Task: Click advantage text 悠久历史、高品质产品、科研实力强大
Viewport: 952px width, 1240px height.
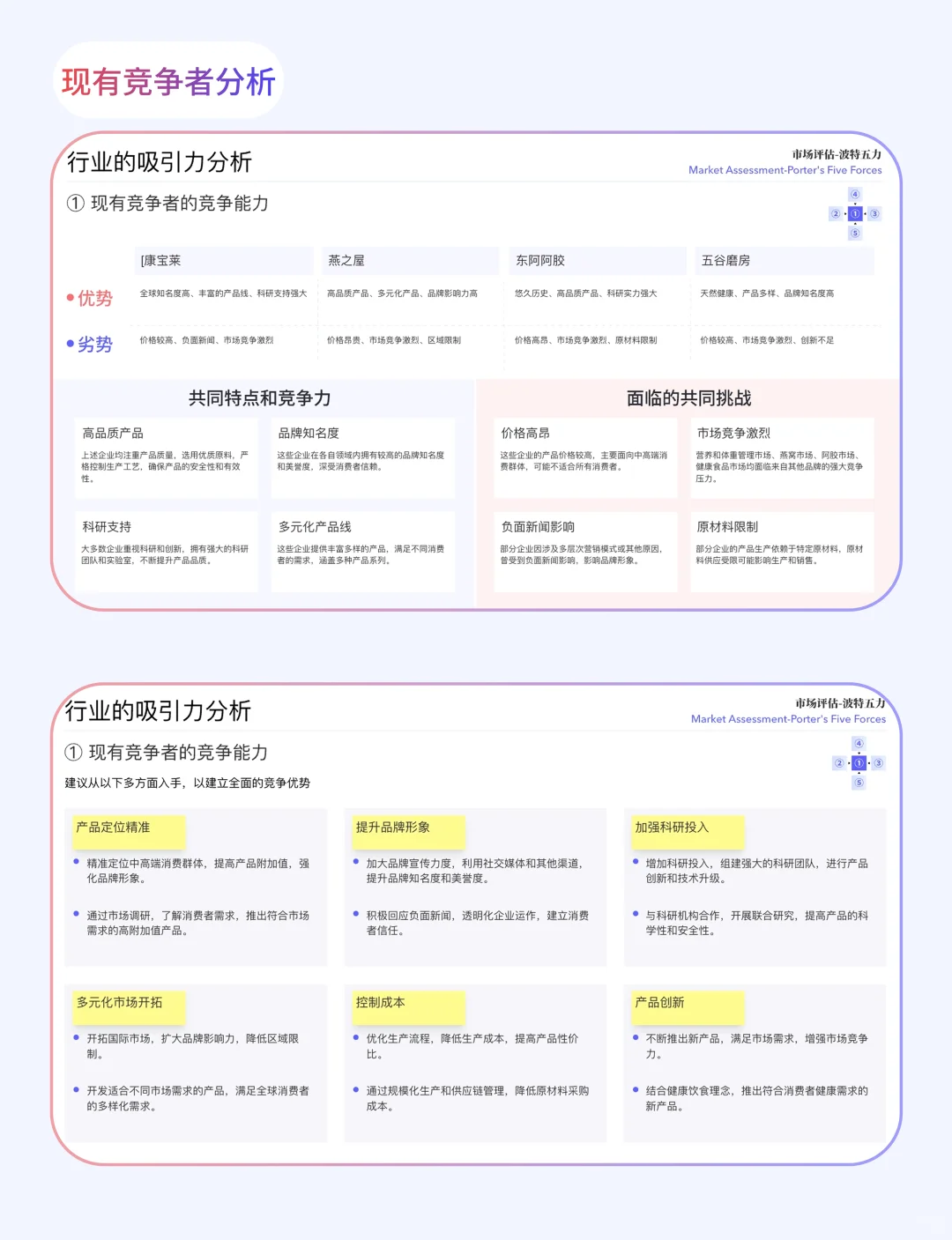Action: pyautogui.click(x=586, y=293)
